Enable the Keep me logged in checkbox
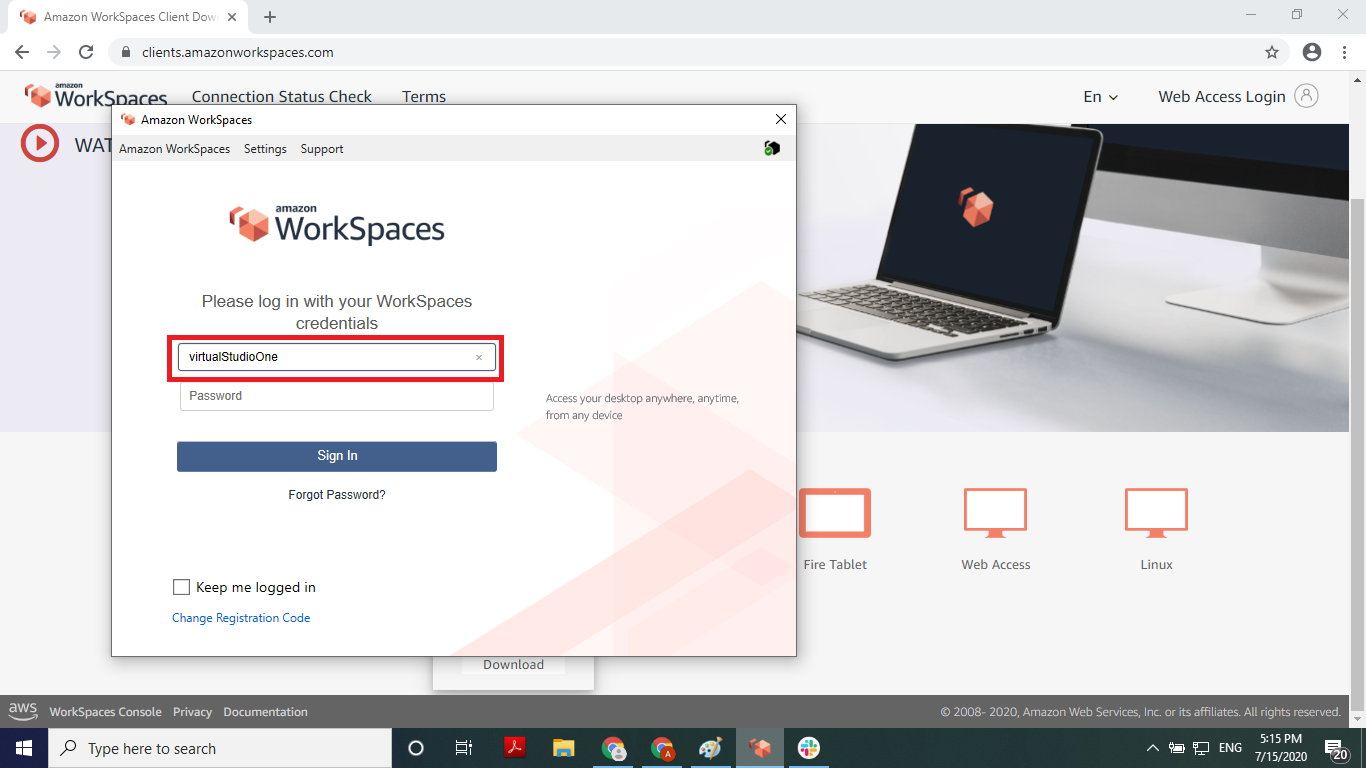Screen dimensions: 1366x768 click(181, 587)
